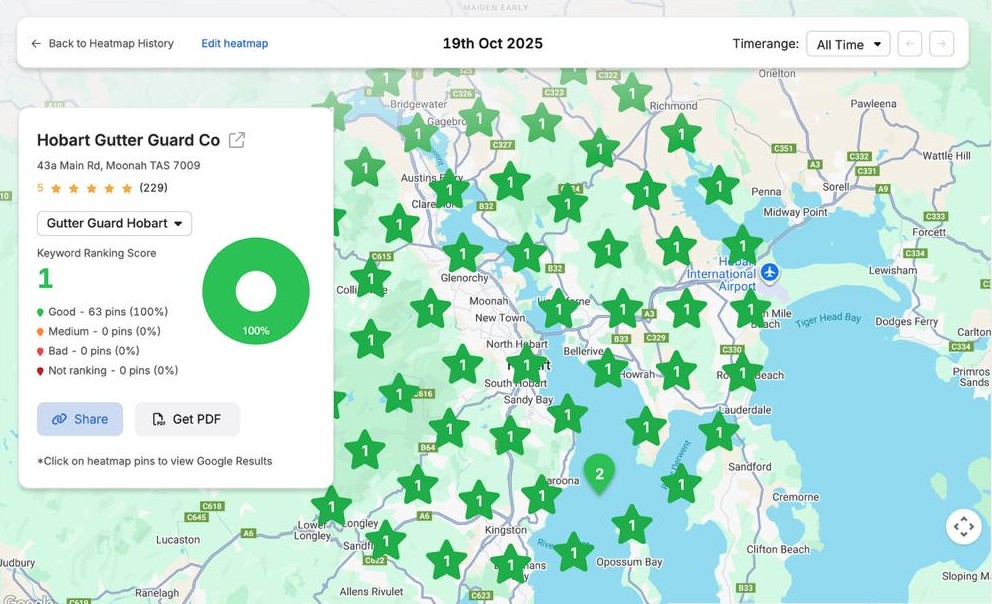
Task: Open the All Time timerange dropdown
Action: click(848, 44)
